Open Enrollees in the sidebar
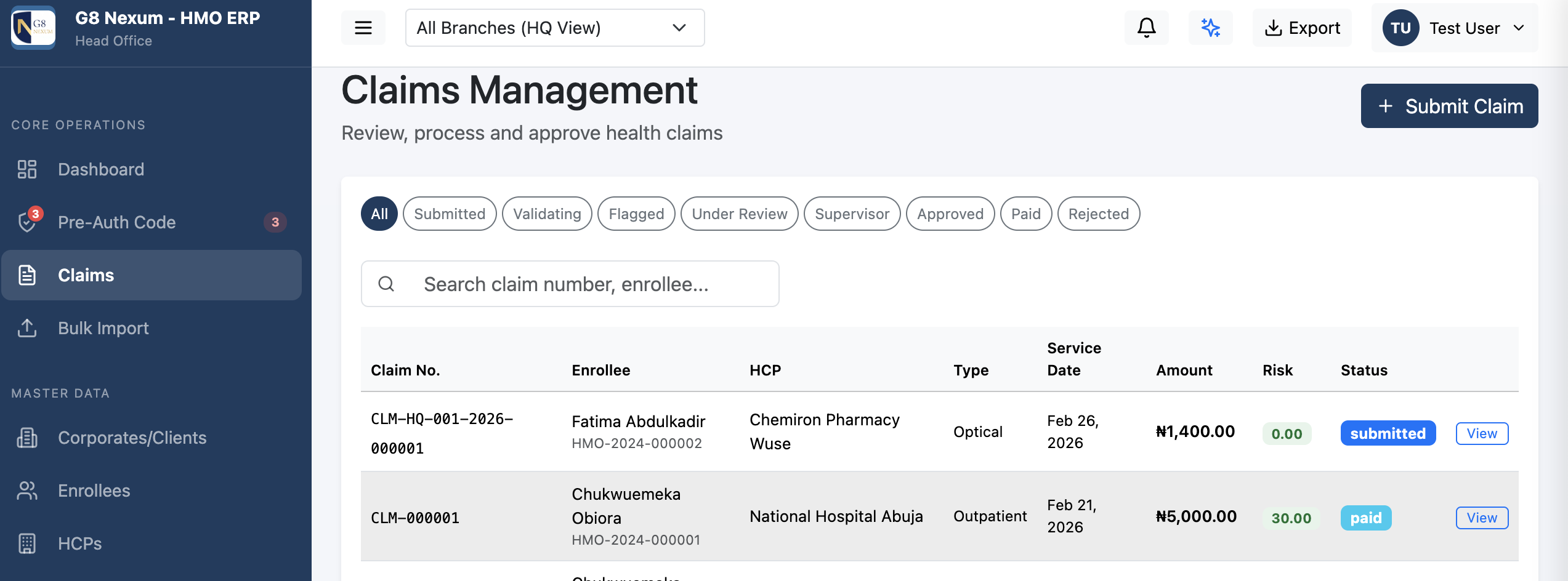Viewport: 1568px width, 581px height. [x=152, y=491]
